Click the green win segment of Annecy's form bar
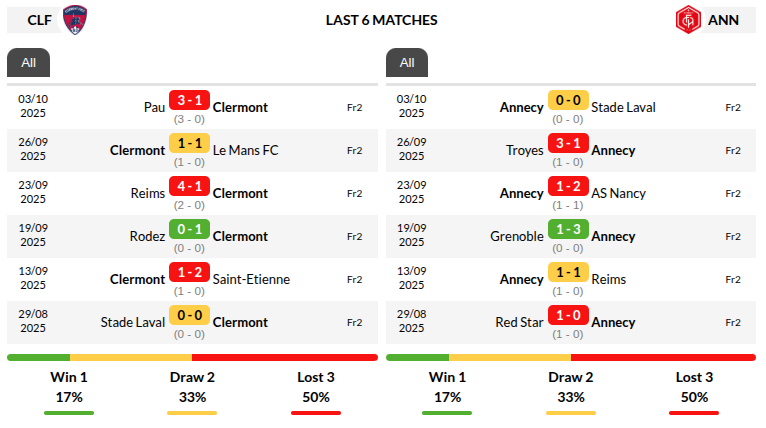Viewport: 766px width, 428px height. pyautogui.click(x=417, y=357)
